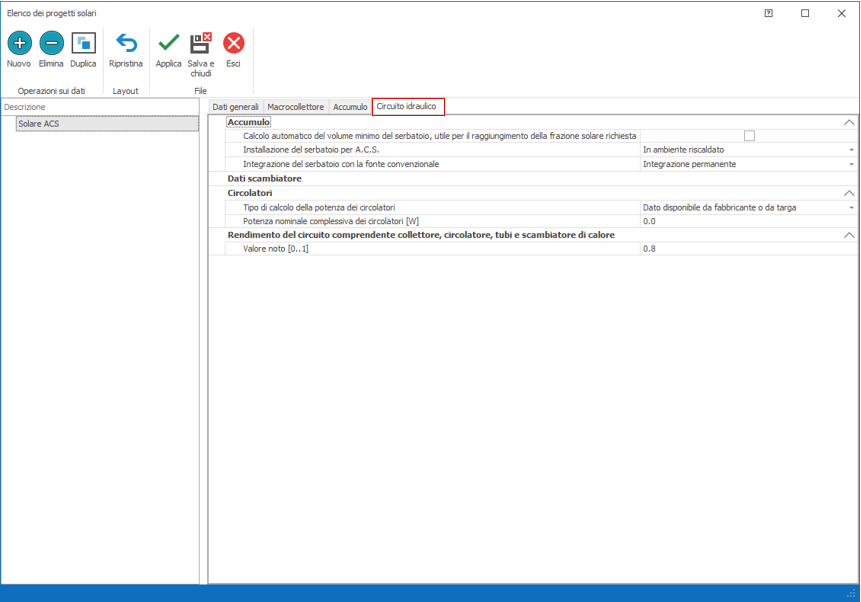Select Solare ACS in project list
This screenshot has width=861, height=602.
(x=107, y=124)
